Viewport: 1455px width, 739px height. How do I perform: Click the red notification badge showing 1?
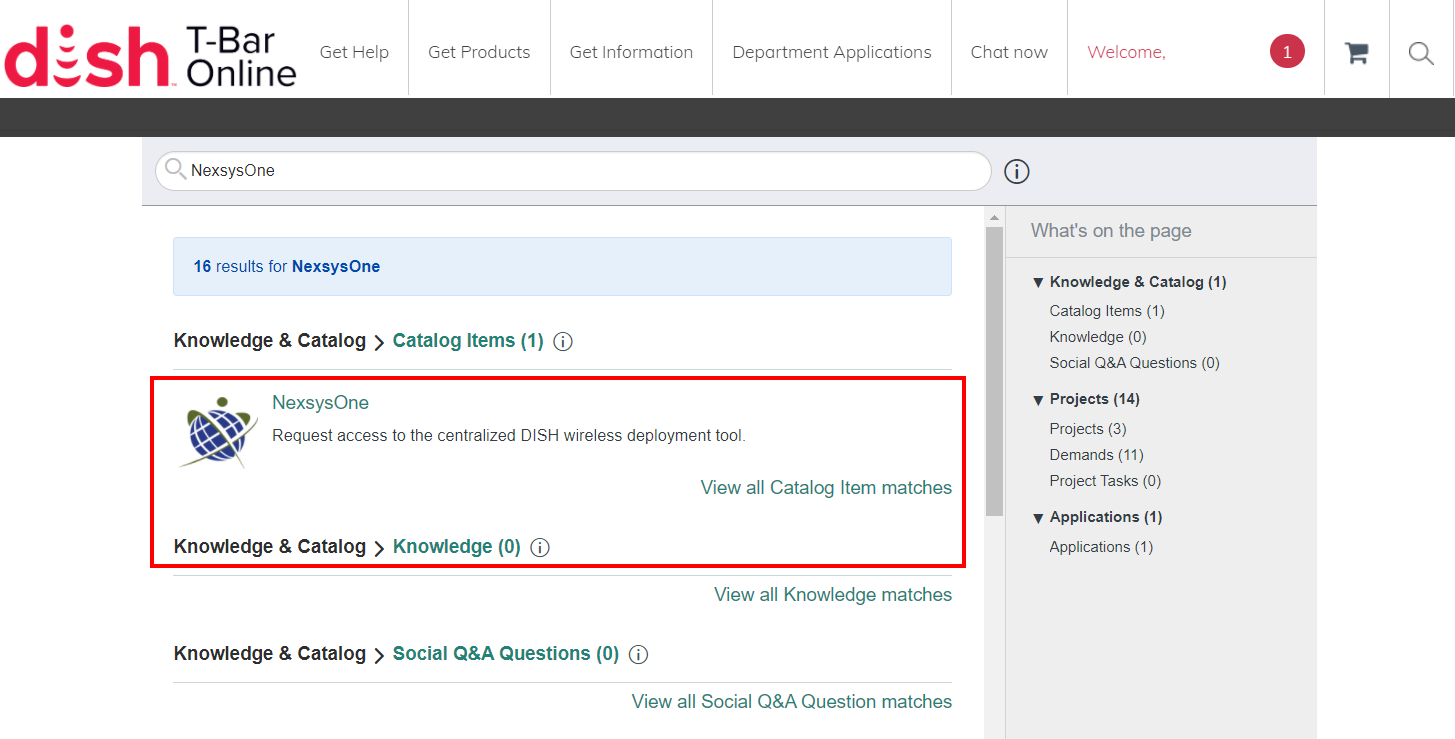[x=1287, y=52]
